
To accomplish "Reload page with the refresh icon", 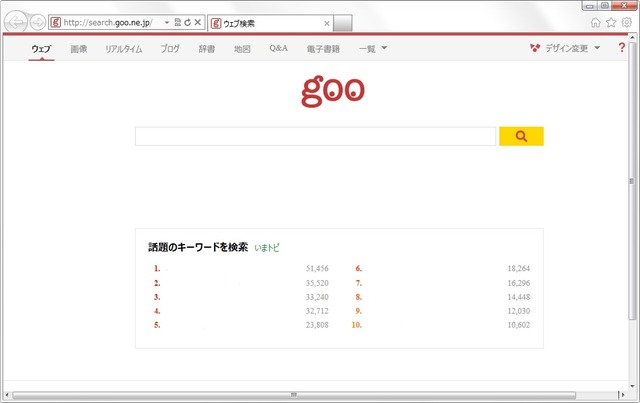I will pyautogui.click(x=187, y=22).
